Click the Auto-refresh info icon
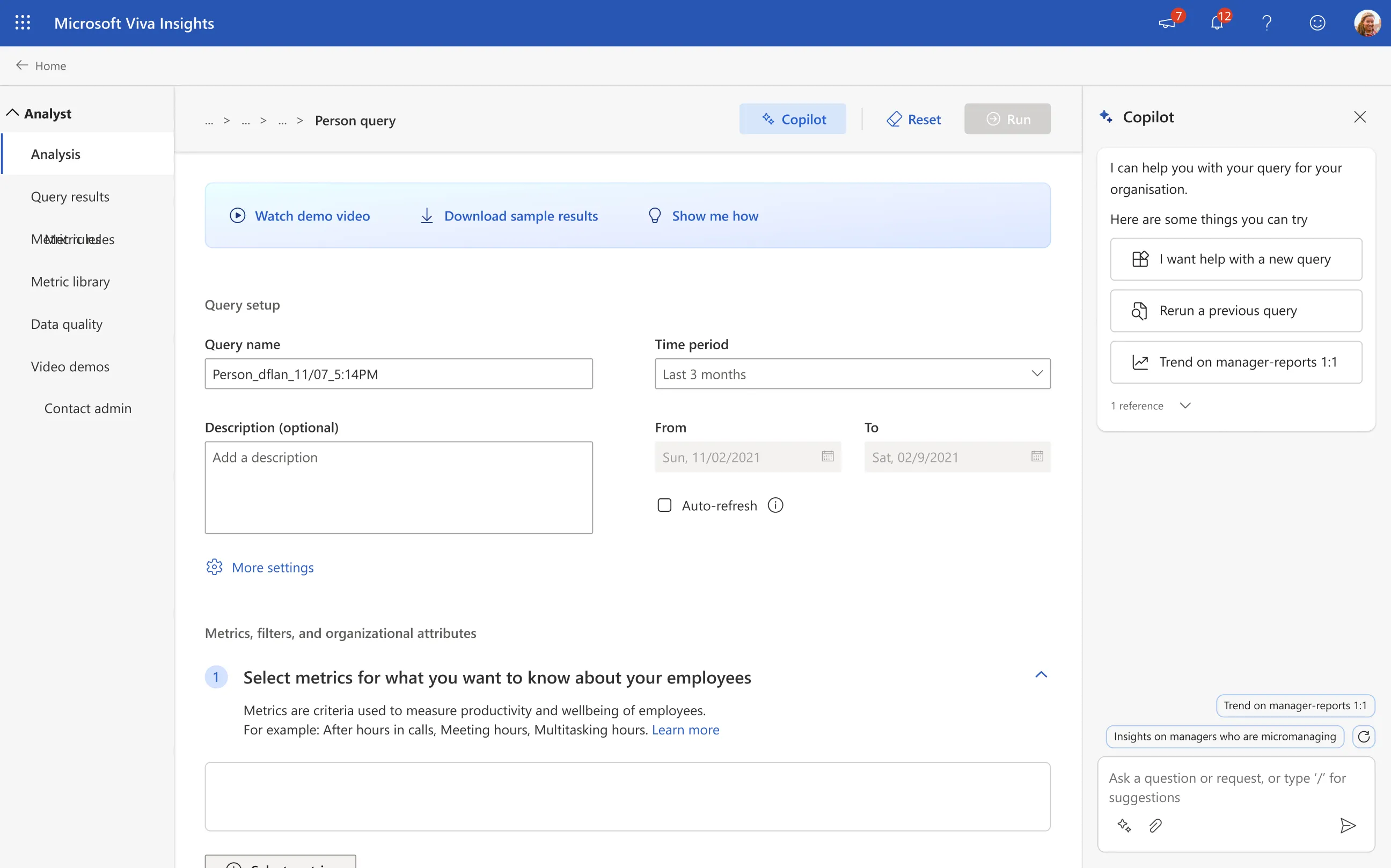Viewport: 1391px width, 868px height. coord(775,505)
